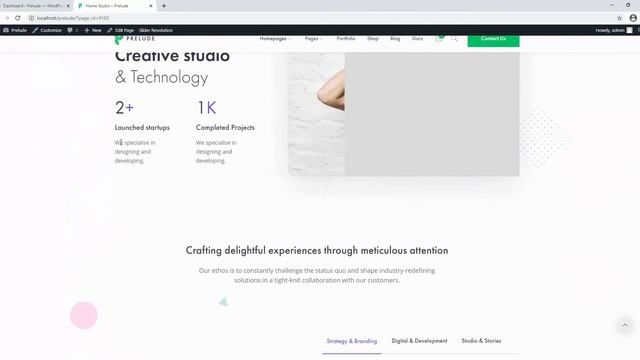This screenshot has height=360, width=640.
Task: Switch to the Digital & Development tab
Action: click(x=419, y=341)
